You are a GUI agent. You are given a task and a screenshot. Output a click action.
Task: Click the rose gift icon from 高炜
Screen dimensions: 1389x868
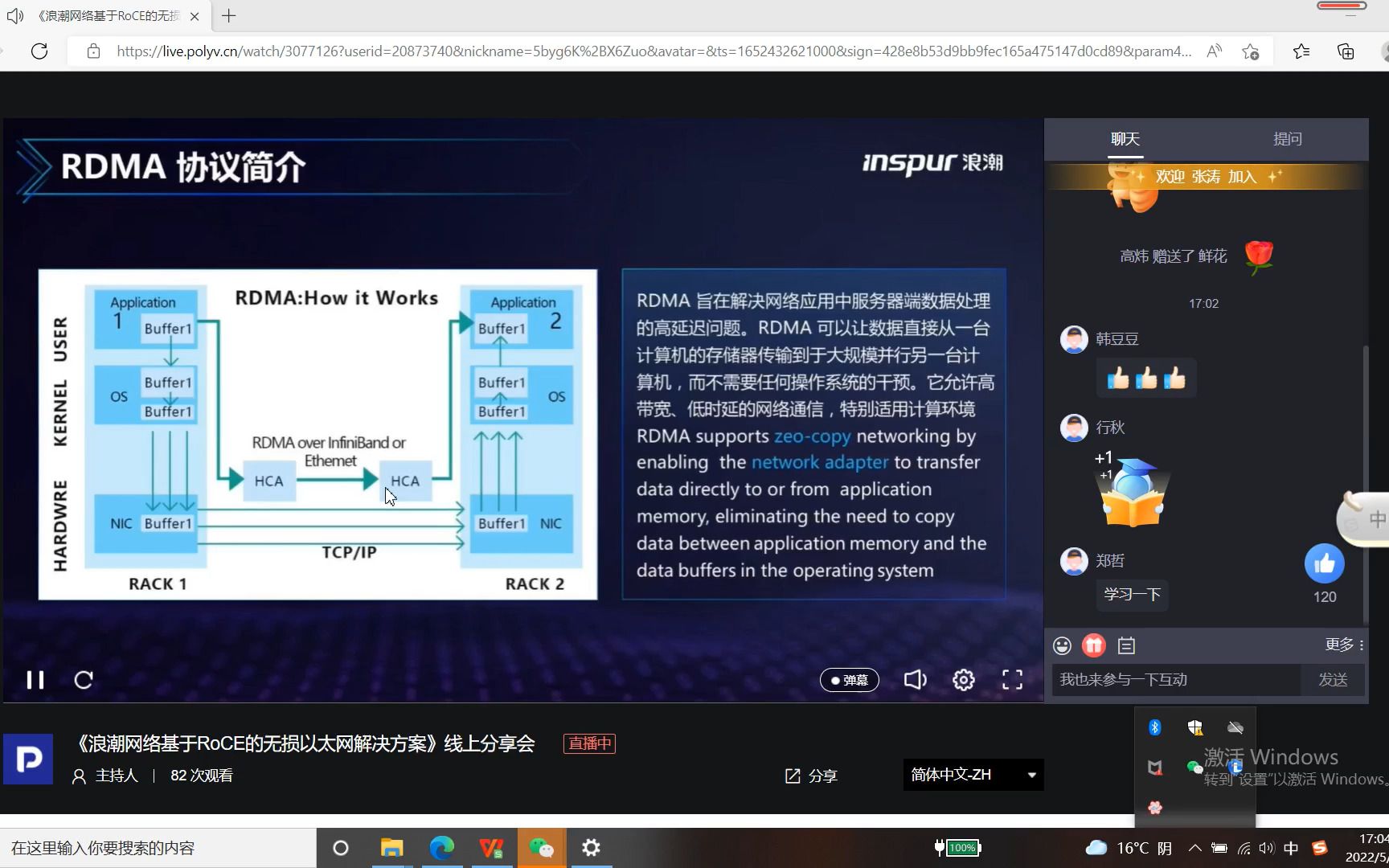pos(1259,257)
